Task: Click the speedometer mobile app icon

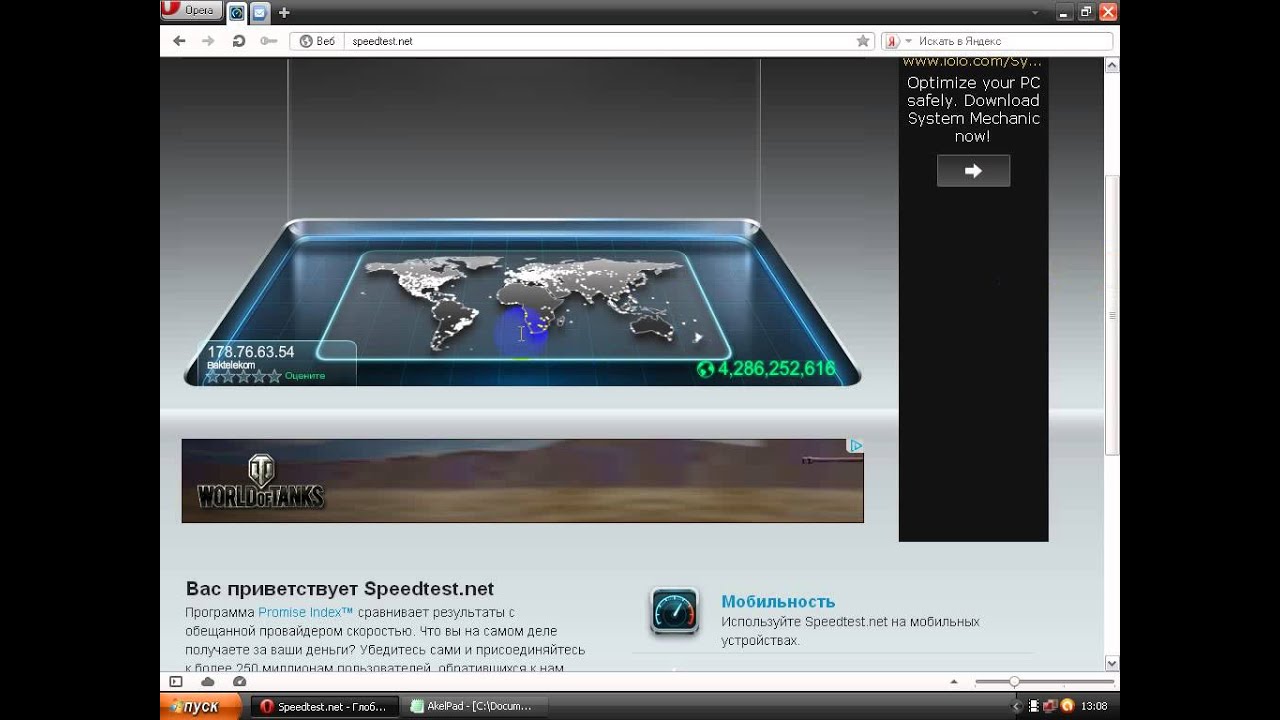Action: 675,611
